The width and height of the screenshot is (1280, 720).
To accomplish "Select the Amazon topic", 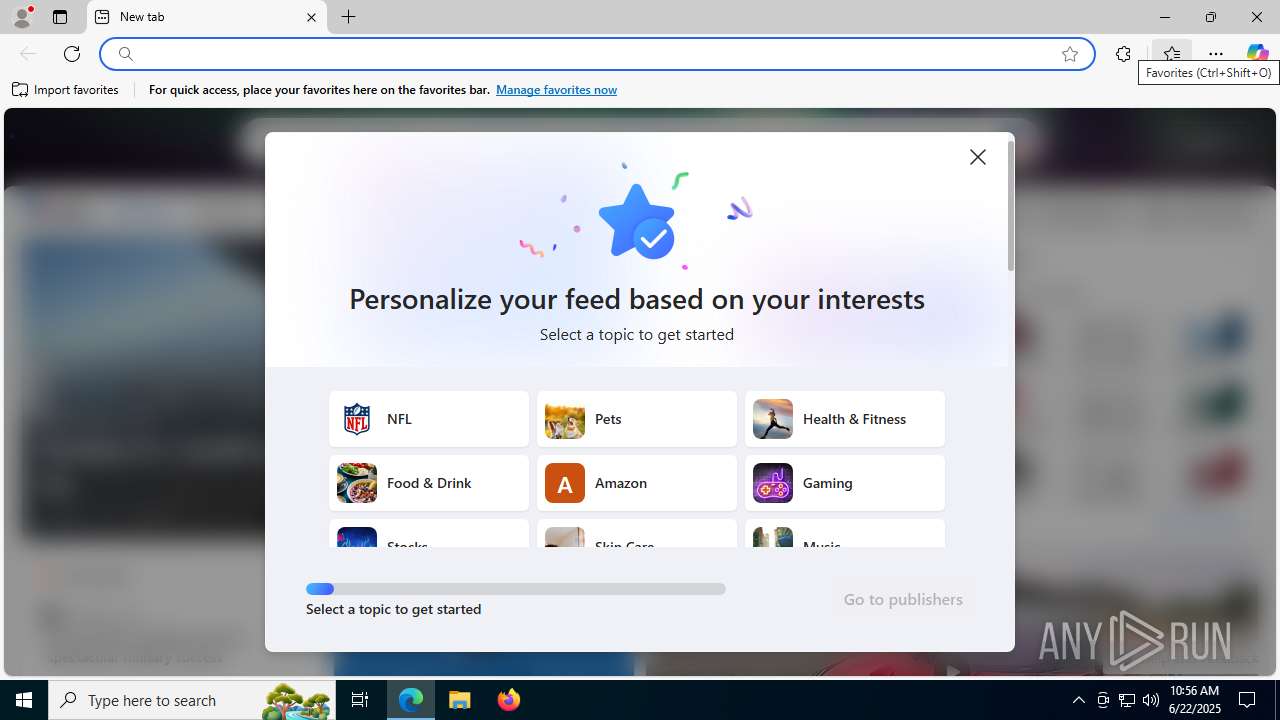I will (x=637, y=483).
